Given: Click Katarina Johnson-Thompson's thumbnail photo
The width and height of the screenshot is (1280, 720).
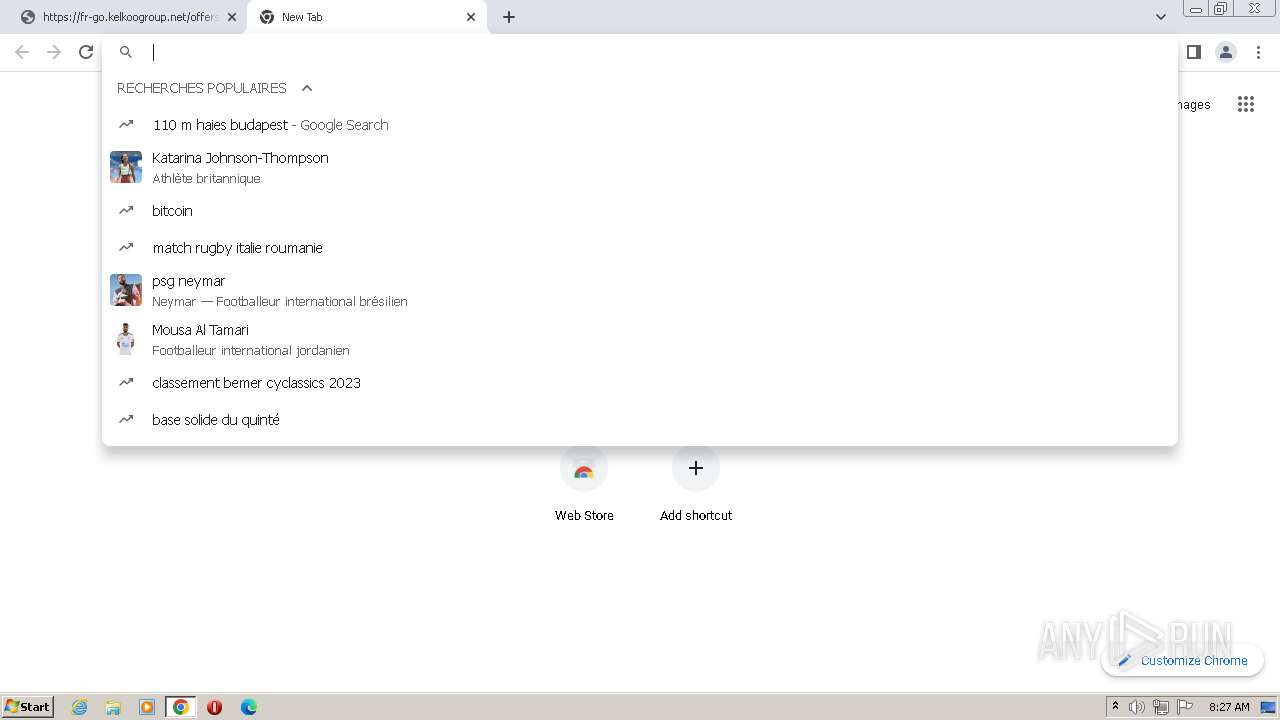Looking at the screenshot, I should click(x=126, y=167).
